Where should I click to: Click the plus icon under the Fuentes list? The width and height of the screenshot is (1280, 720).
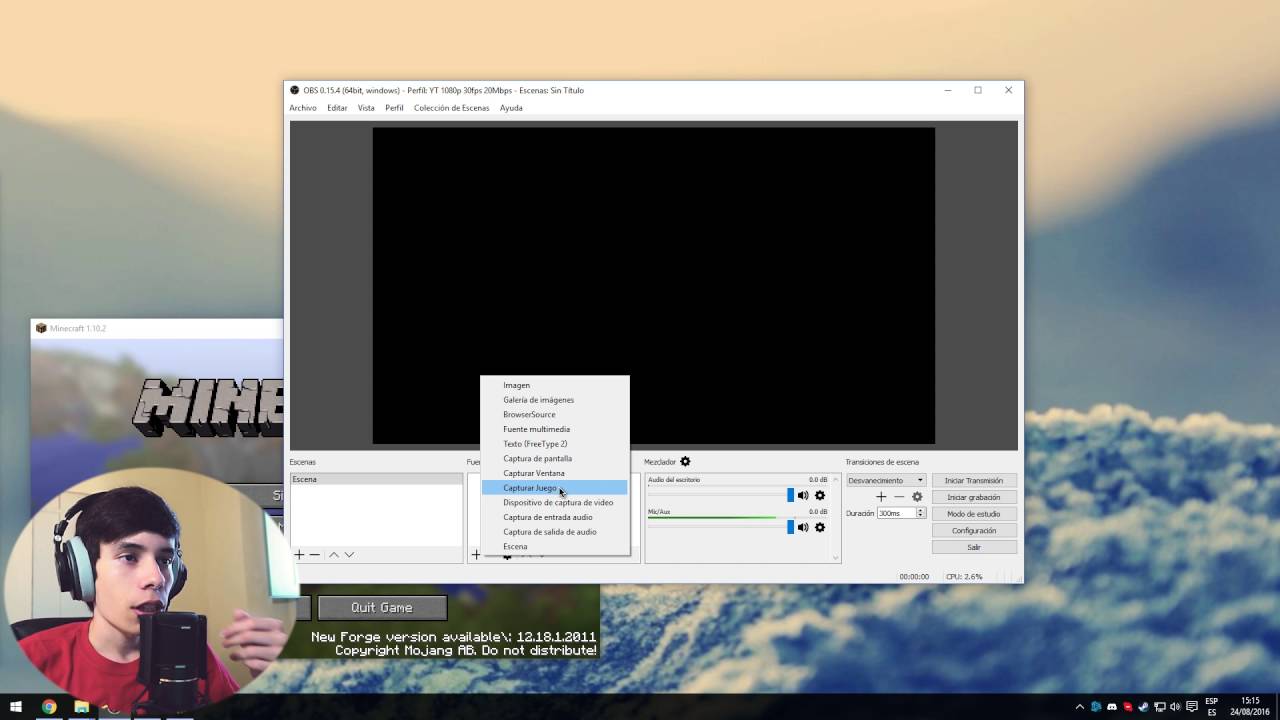click(476, 554)
